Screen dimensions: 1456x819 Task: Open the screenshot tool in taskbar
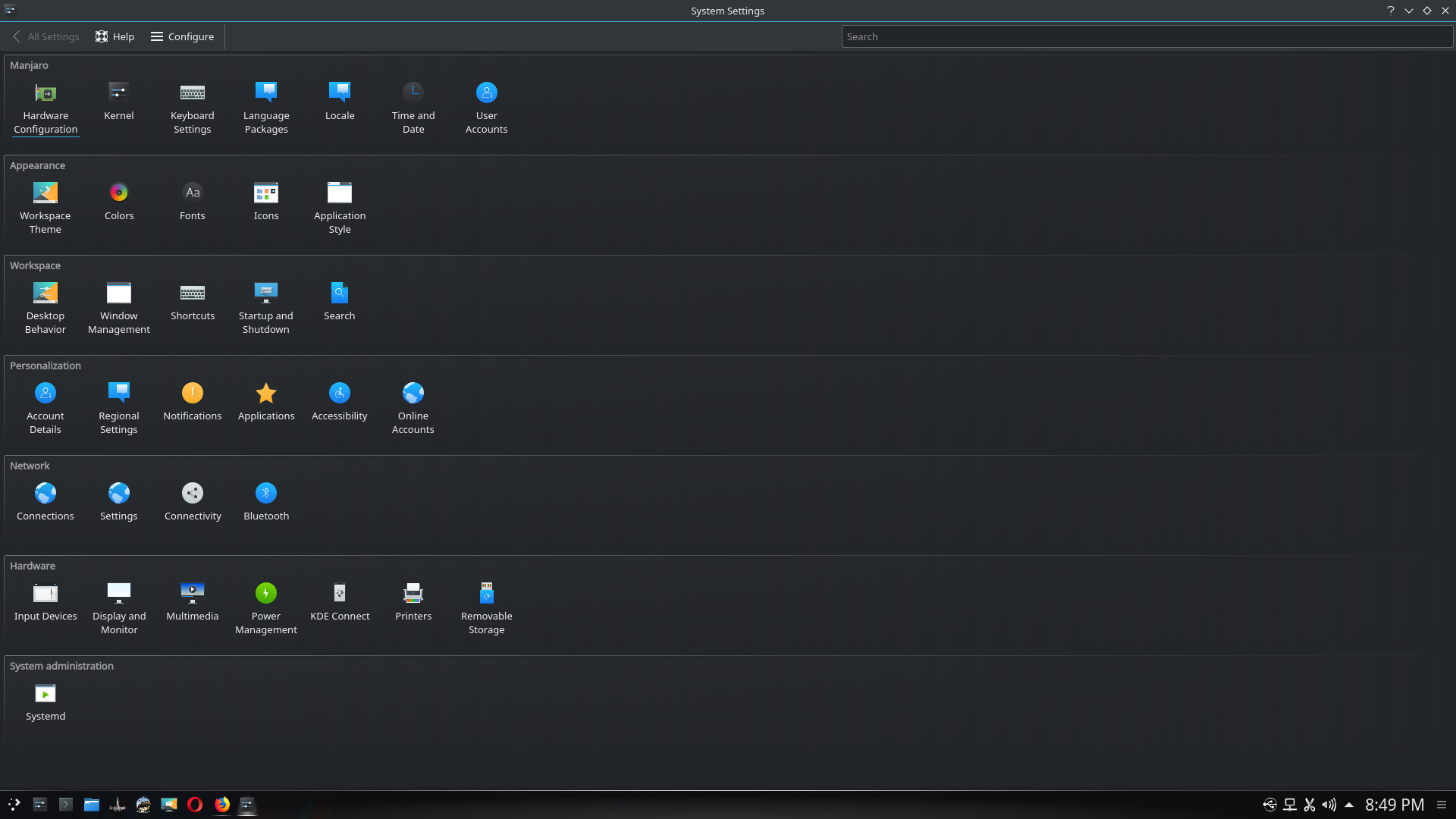pyautogui.click(x=169, y=805)
